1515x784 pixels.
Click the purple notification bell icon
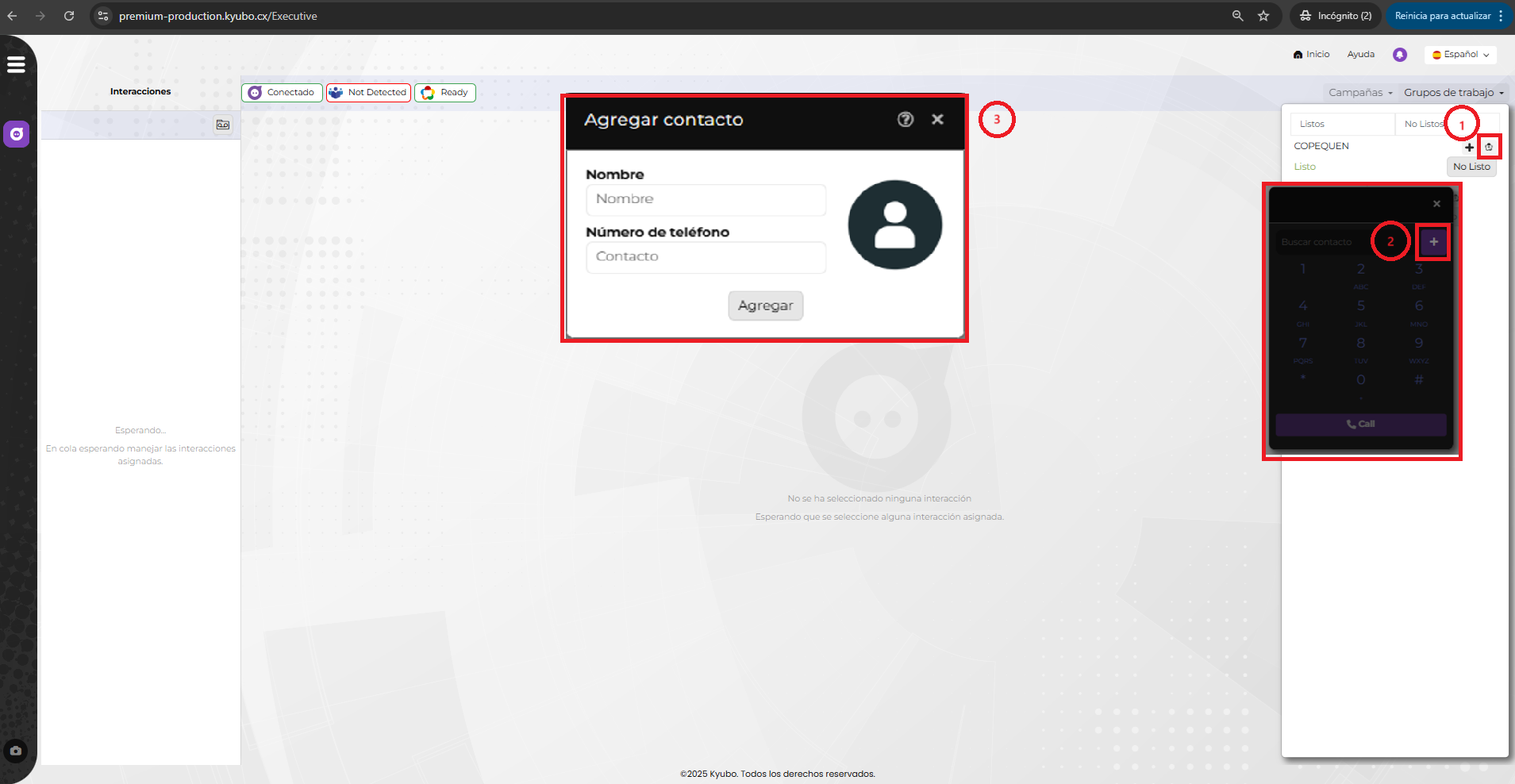click(1400, 55)
